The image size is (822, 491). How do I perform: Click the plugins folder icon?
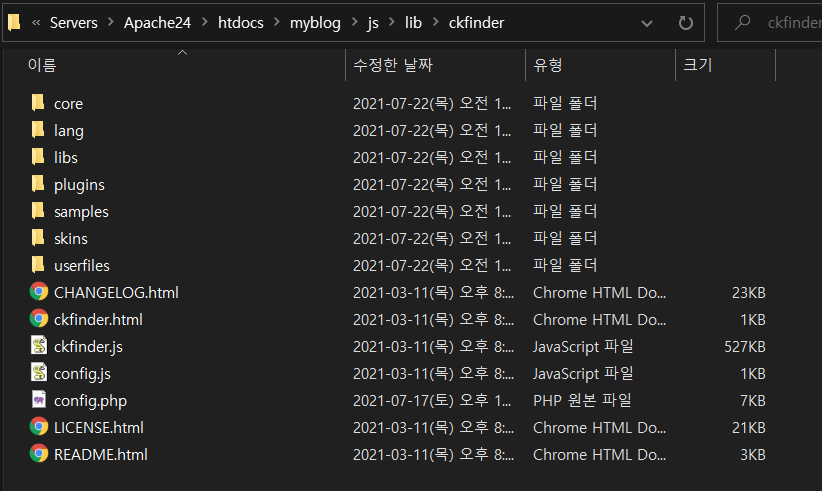[x=39, y=184]
